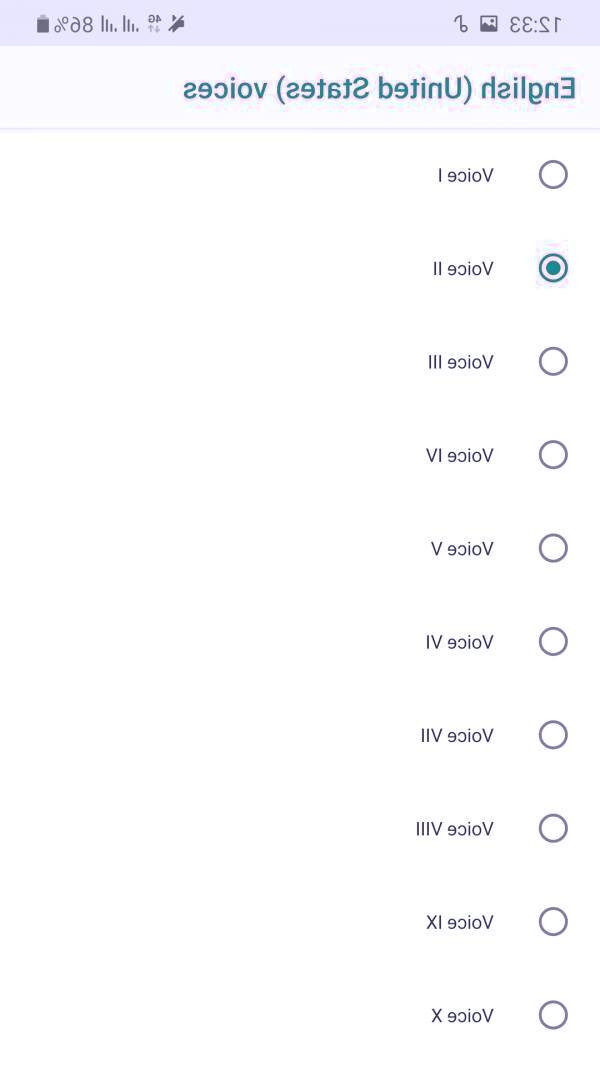
Task: Tap the muted sound status icon
Action: [177, 24]
